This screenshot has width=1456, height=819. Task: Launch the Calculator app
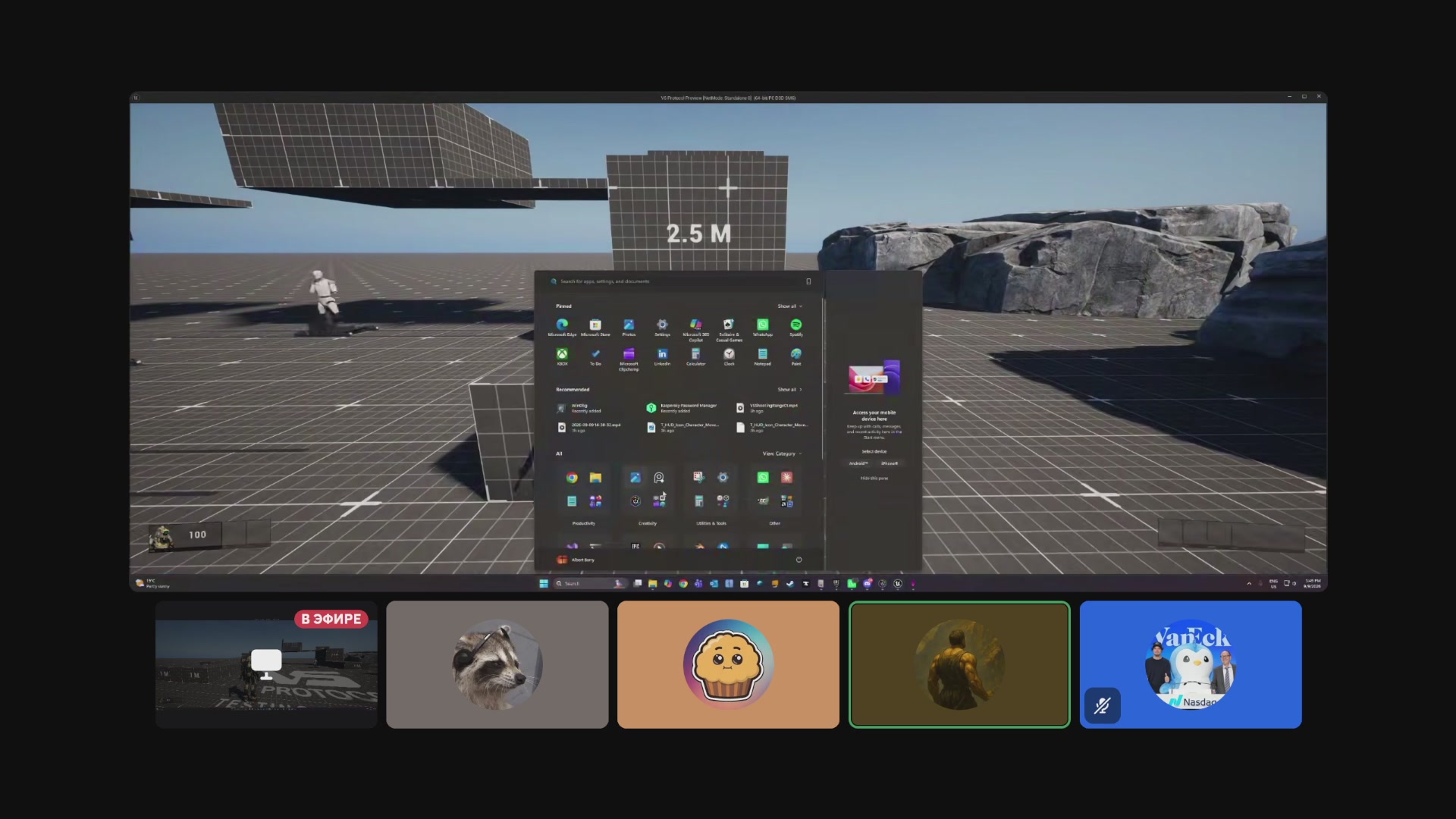click(x=695, y=357)
